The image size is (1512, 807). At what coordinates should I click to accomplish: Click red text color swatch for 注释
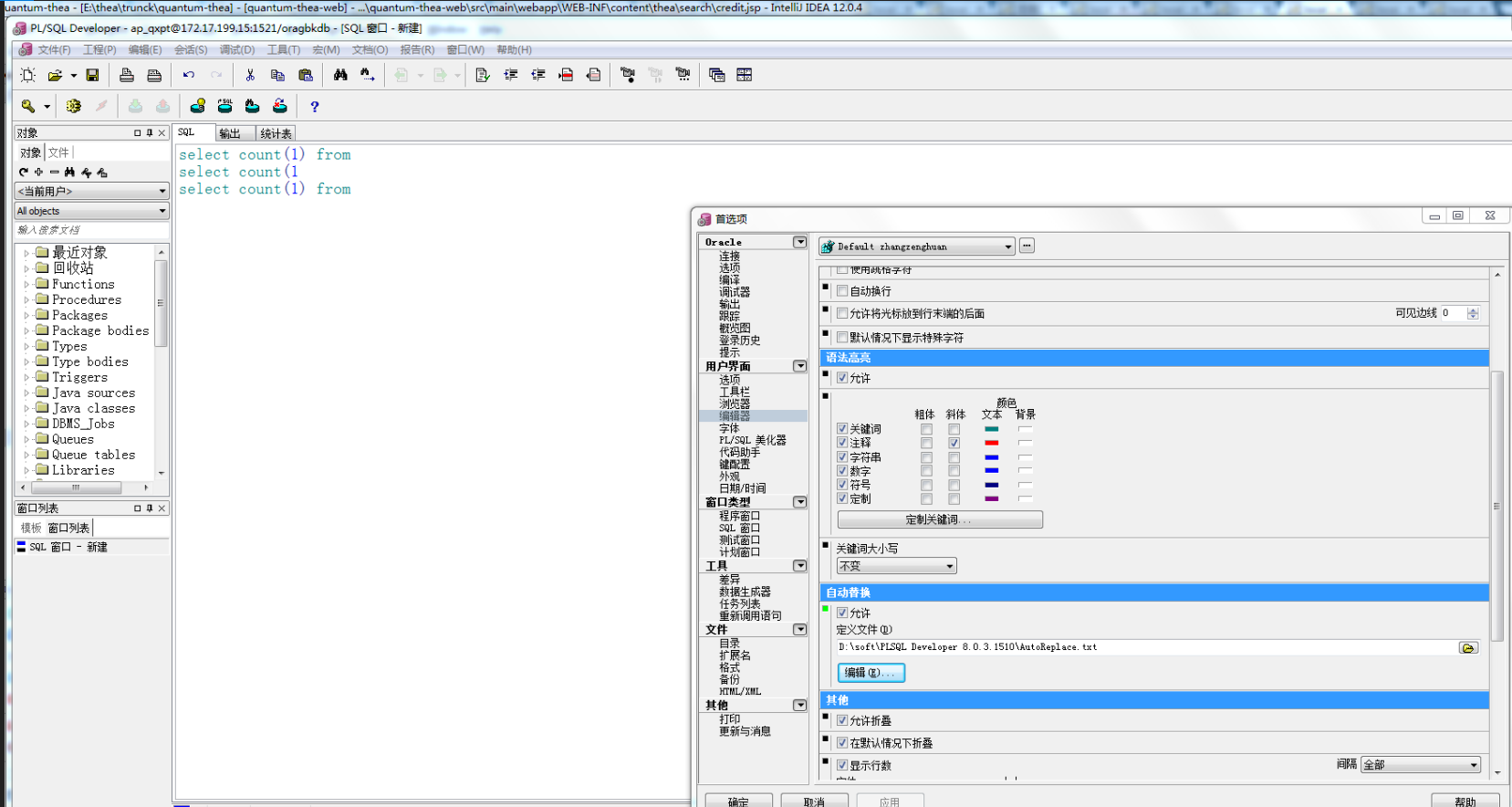[x=992, y=443]
